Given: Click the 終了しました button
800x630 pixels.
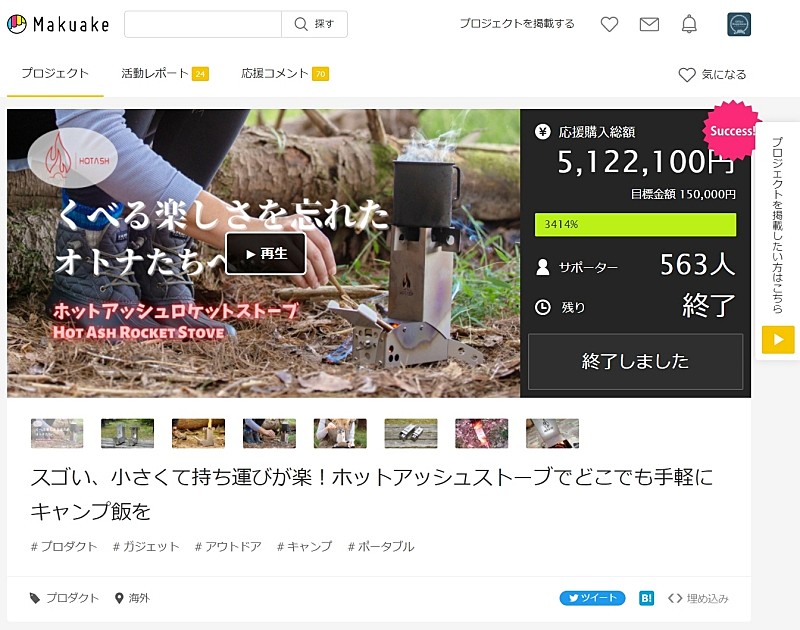Looking at the screenshot, I should [x=635, y=361].
